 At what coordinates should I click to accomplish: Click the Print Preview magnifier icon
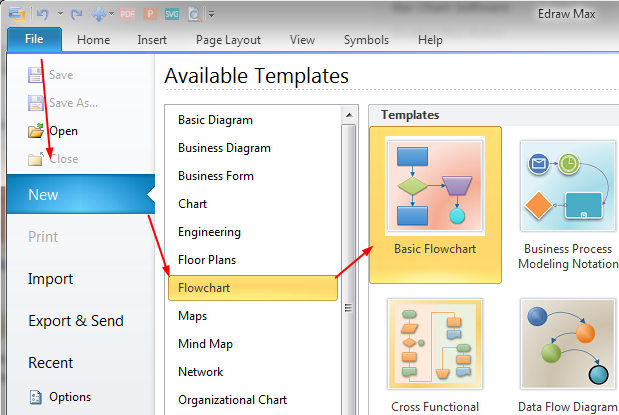tap(195, 14)
